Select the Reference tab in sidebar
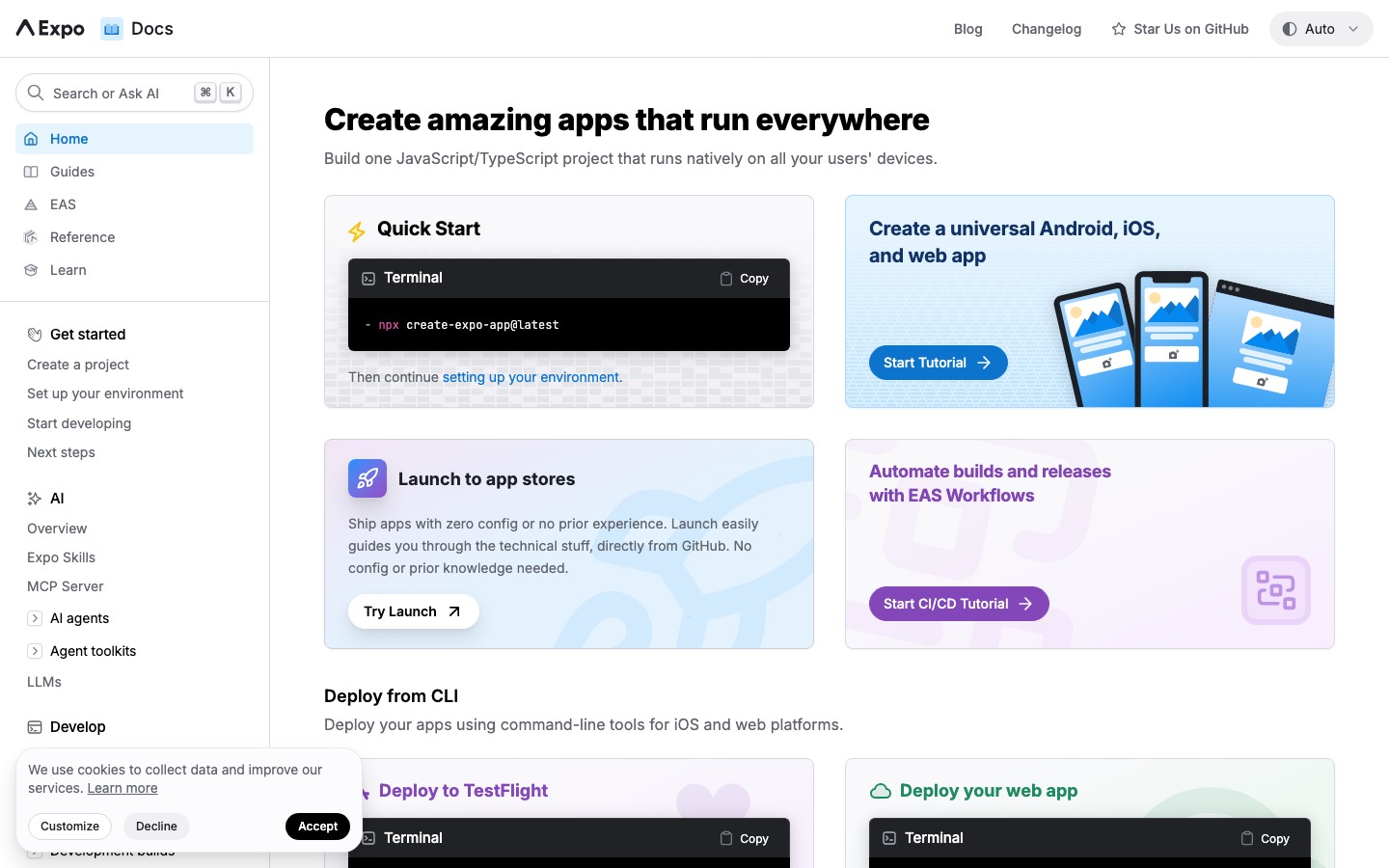 click(x=134, y=237)
